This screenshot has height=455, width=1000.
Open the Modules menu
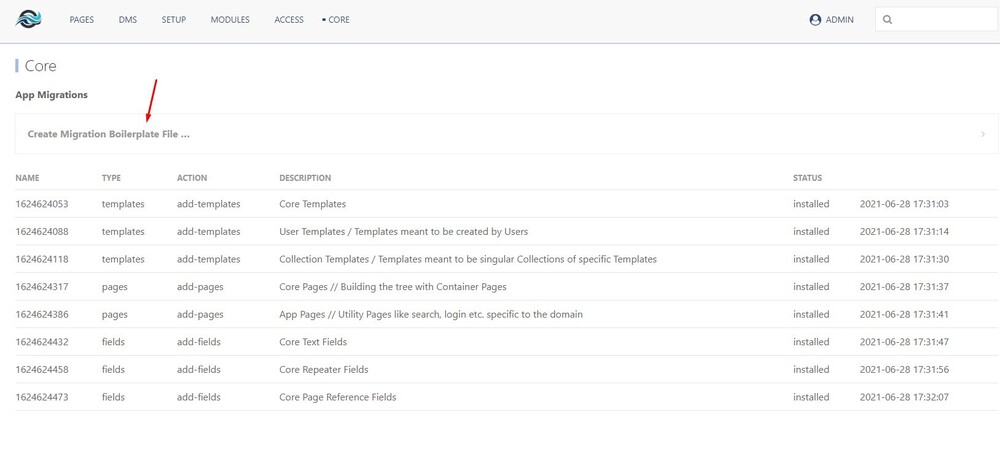point(230,19)
